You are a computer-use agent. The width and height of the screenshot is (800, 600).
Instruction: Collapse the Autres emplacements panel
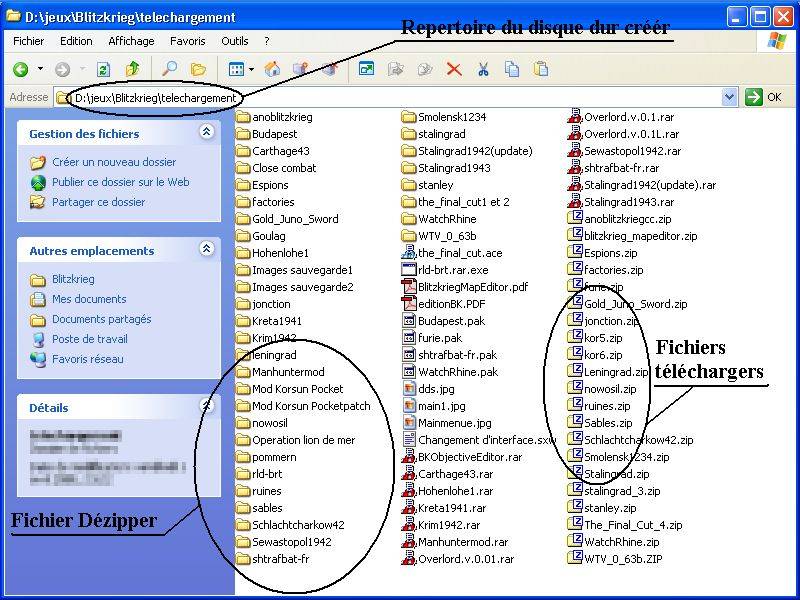point(207,249)
